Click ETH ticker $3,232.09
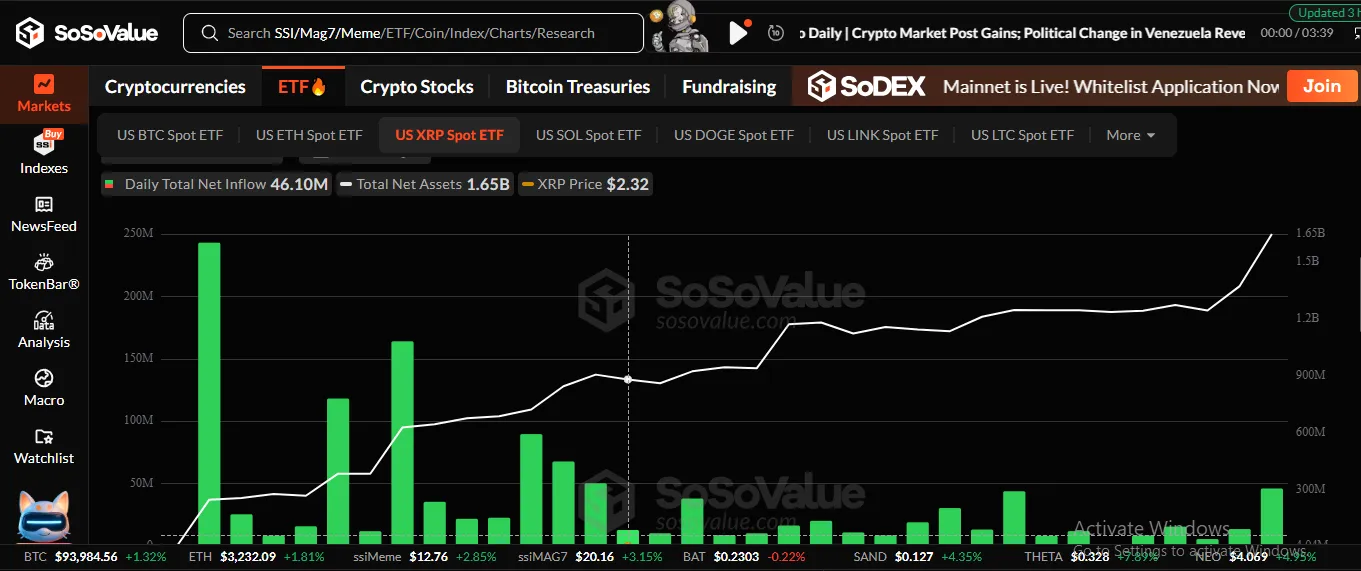The width and height of the screenshot is (1361, 571). coord(256,556)
